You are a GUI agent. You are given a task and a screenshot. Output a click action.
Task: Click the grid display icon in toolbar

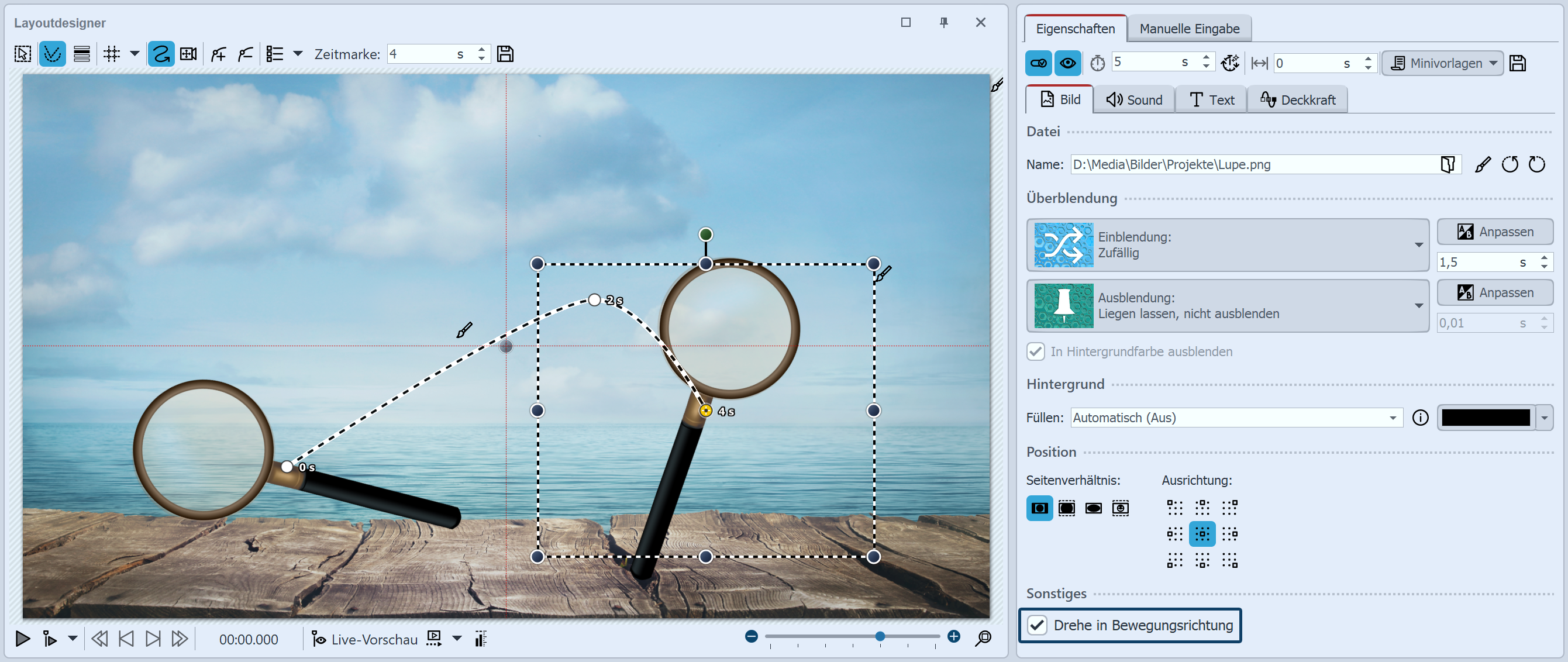[111, 54]
